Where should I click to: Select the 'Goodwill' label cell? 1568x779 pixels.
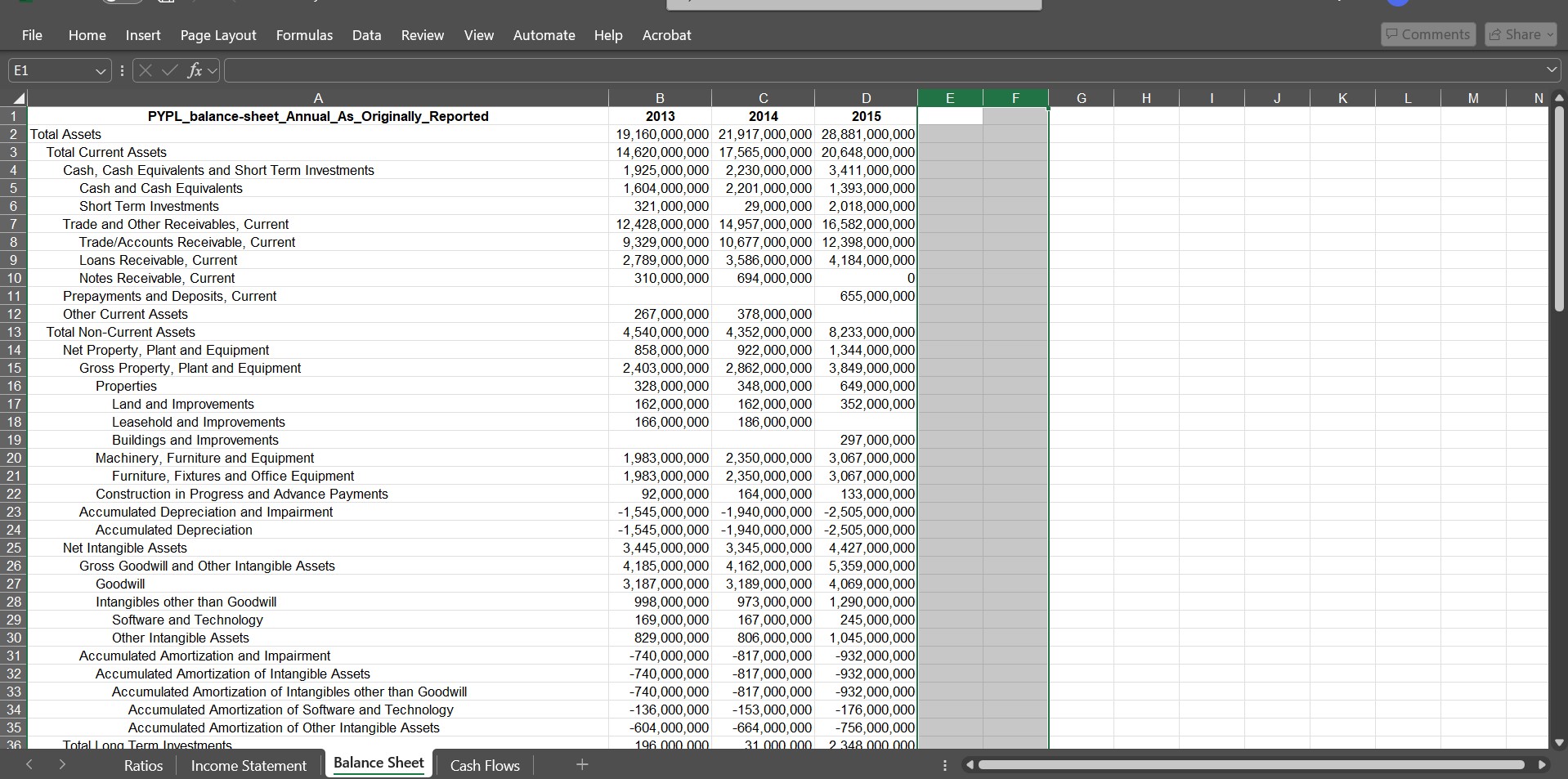[x=318, y=584]
